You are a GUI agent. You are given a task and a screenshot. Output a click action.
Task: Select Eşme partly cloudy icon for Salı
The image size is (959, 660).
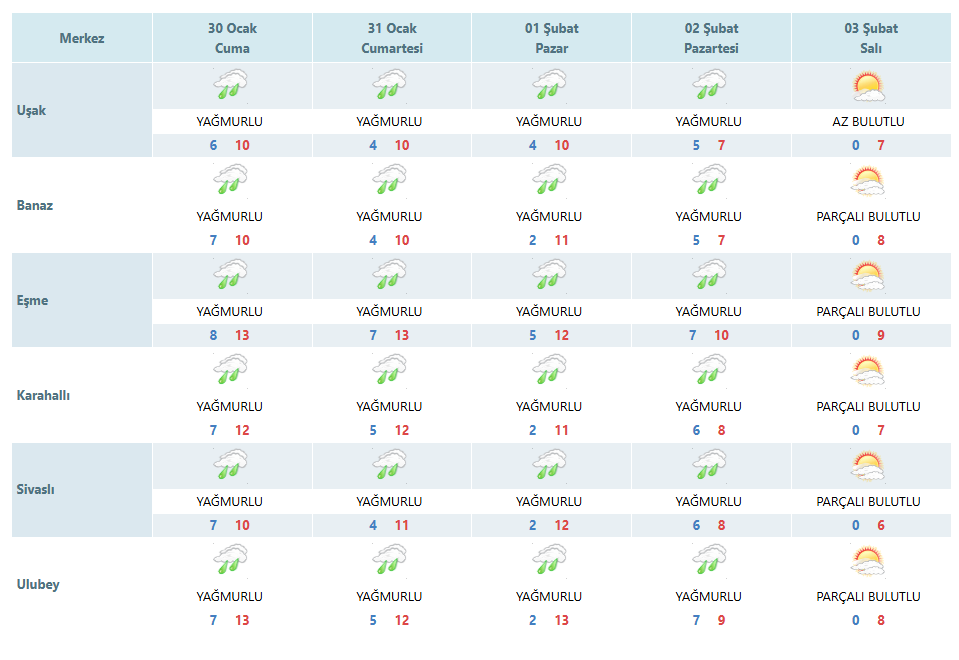coord(868,276)
